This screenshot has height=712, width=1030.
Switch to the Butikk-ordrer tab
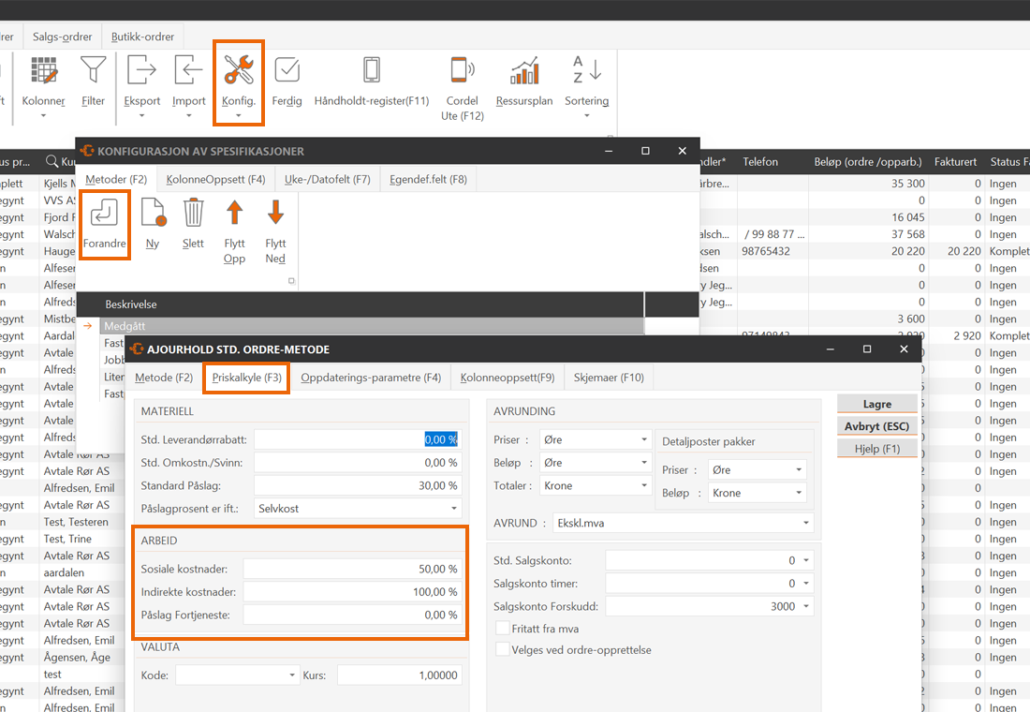[143, 37]
